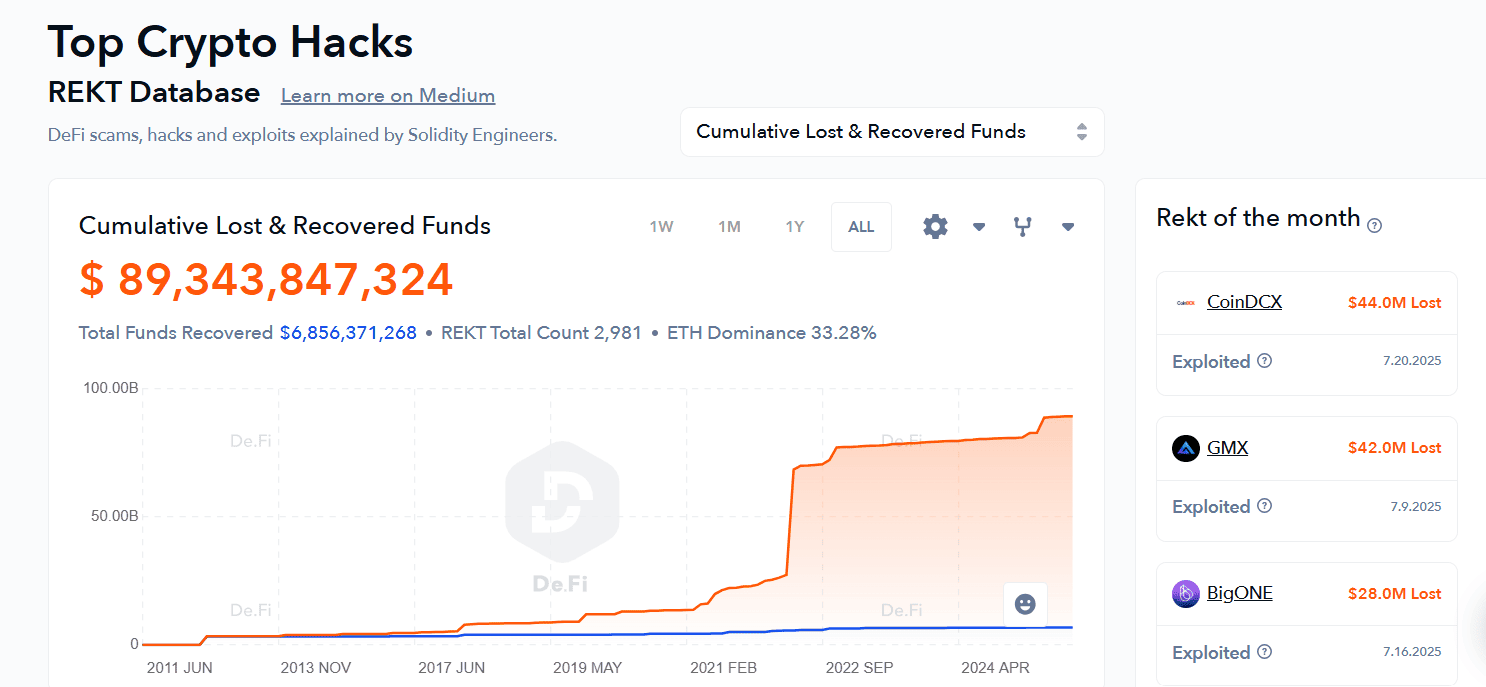This screenshot has height=687, width=1486.
Task: Click the REKT Database subheading
Action: click(x=154, y=93)
